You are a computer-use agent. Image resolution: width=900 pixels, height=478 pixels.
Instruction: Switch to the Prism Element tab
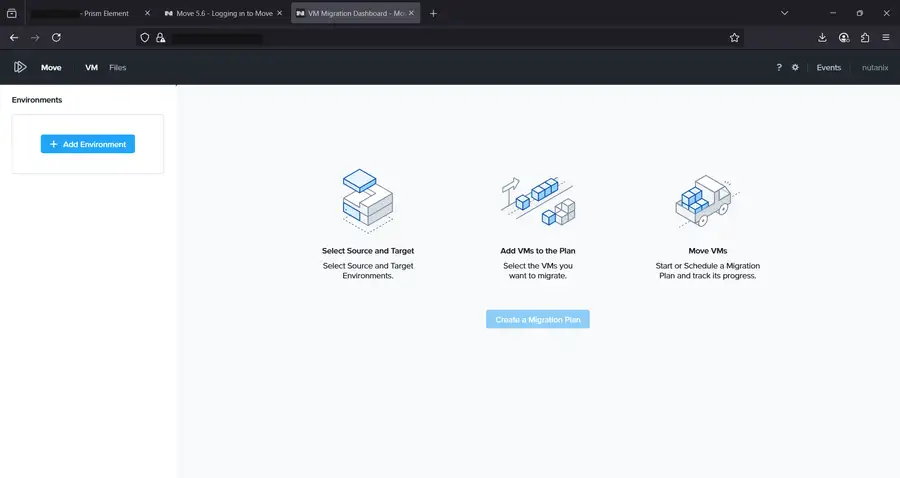pos(90,13)
